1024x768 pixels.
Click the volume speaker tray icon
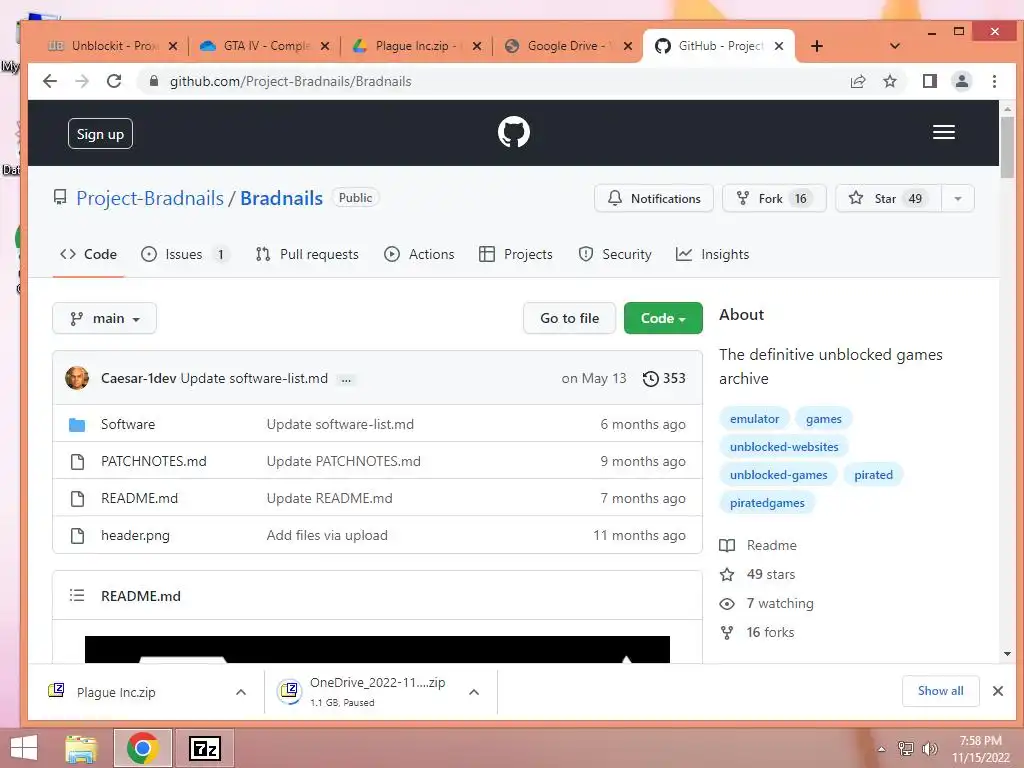(x=929, y=748)
